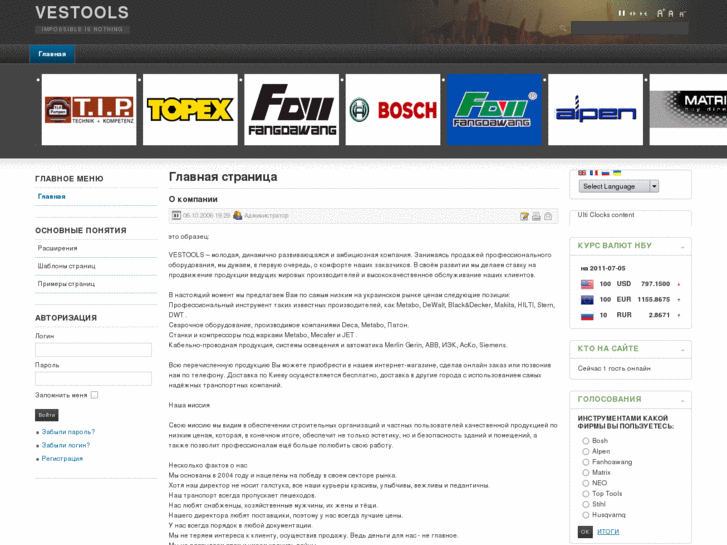Select the Fanhoawang poll option
Screen dimensions: 727x545
(x=586, y=462)
